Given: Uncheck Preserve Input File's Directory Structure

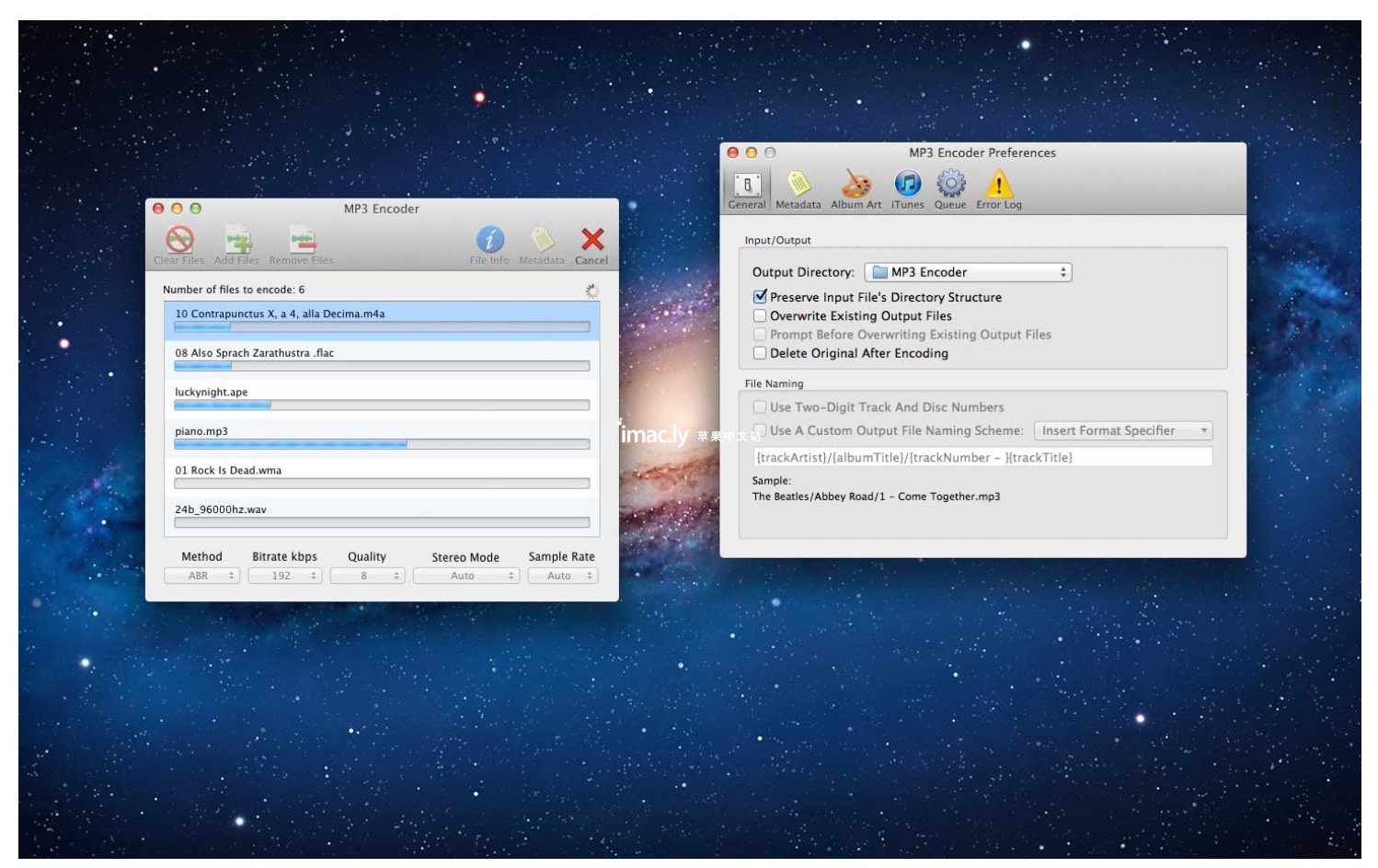Looking at the screenshot, I should pos(760,297).
